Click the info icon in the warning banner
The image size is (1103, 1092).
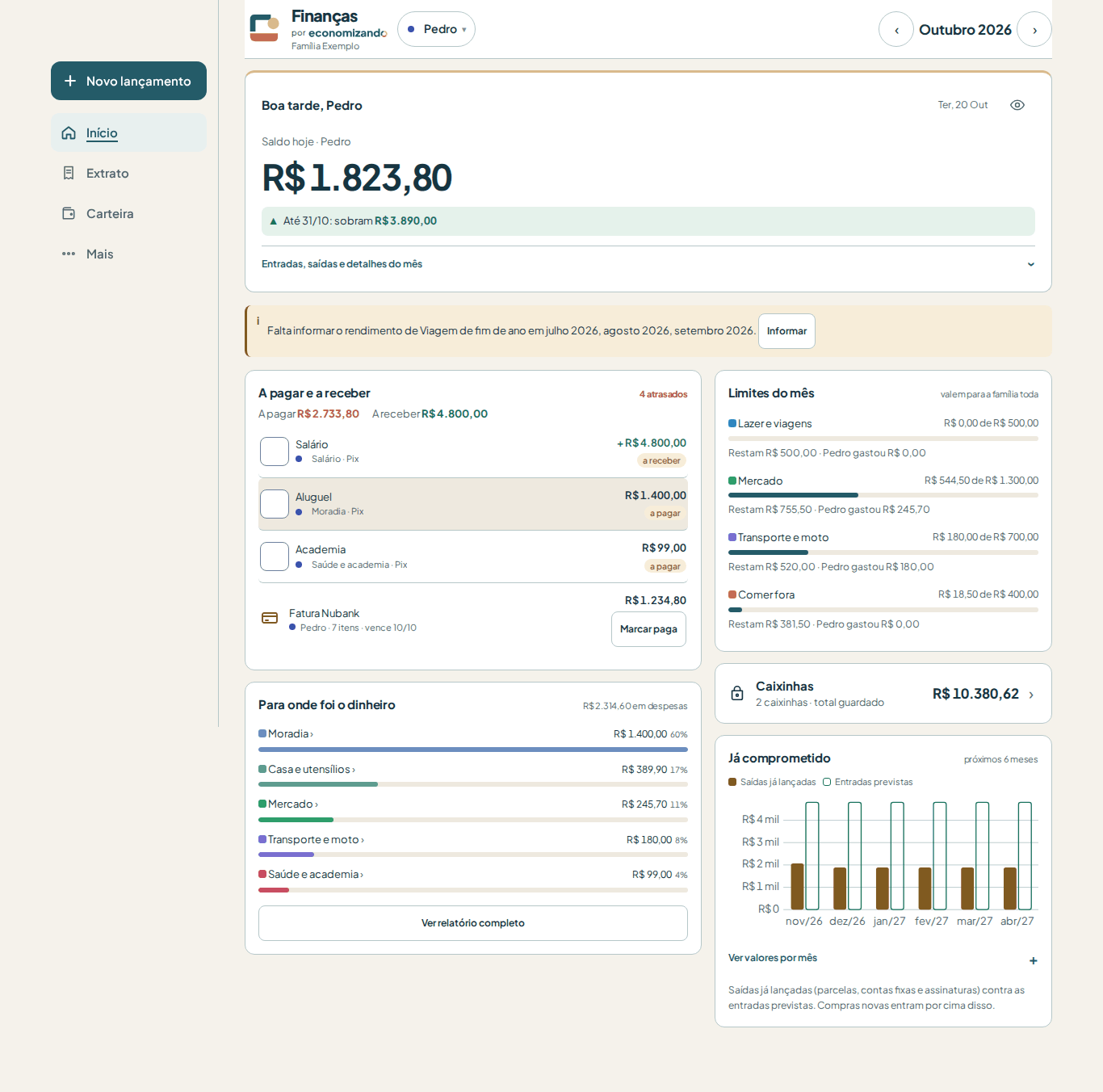(258, 321)
